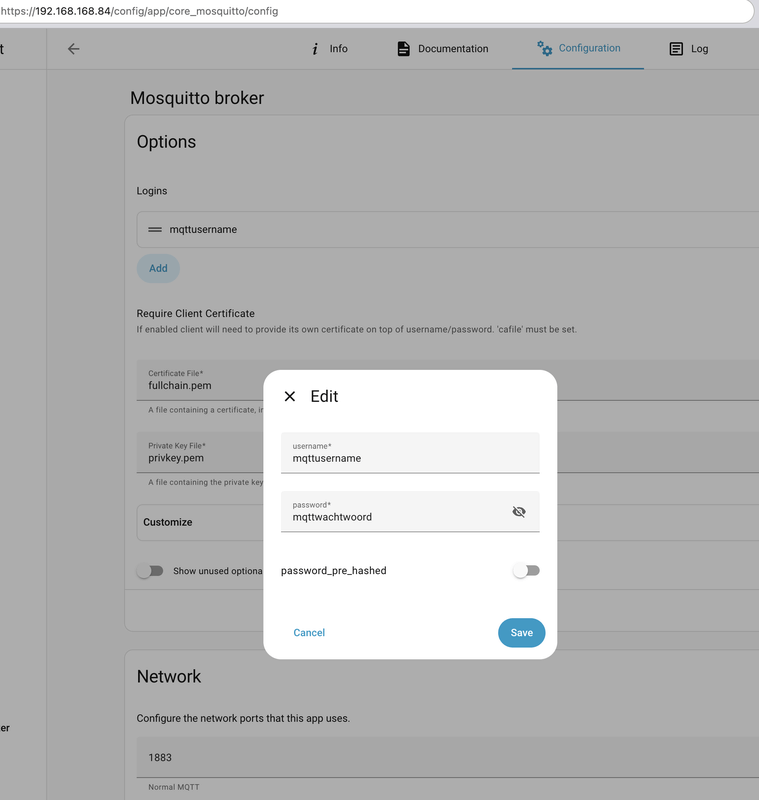This screenshot has height=800, width=759.
Task: Open the Documentation tab
Action: (443, 48)
